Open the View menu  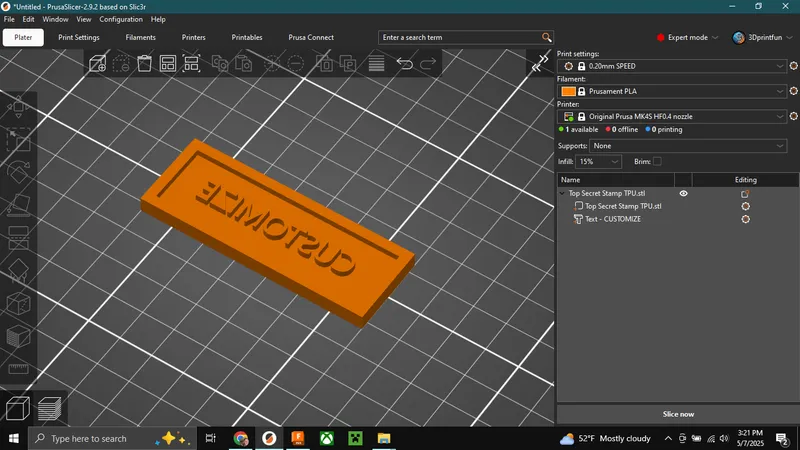84,19
